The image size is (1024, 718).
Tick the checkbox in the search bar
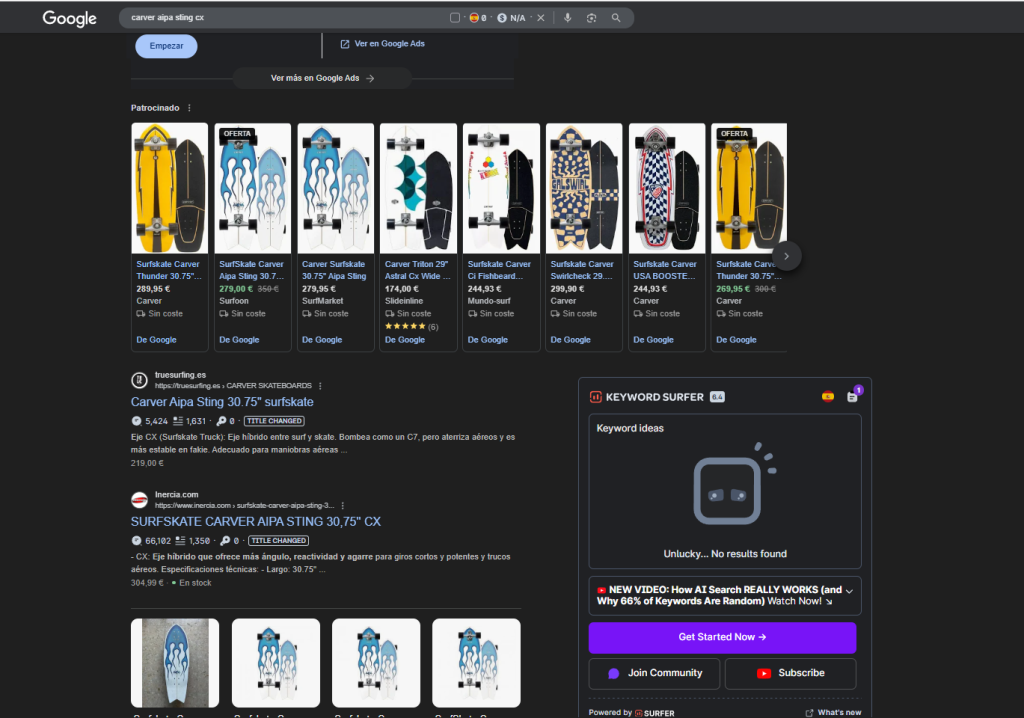(455, 18)
